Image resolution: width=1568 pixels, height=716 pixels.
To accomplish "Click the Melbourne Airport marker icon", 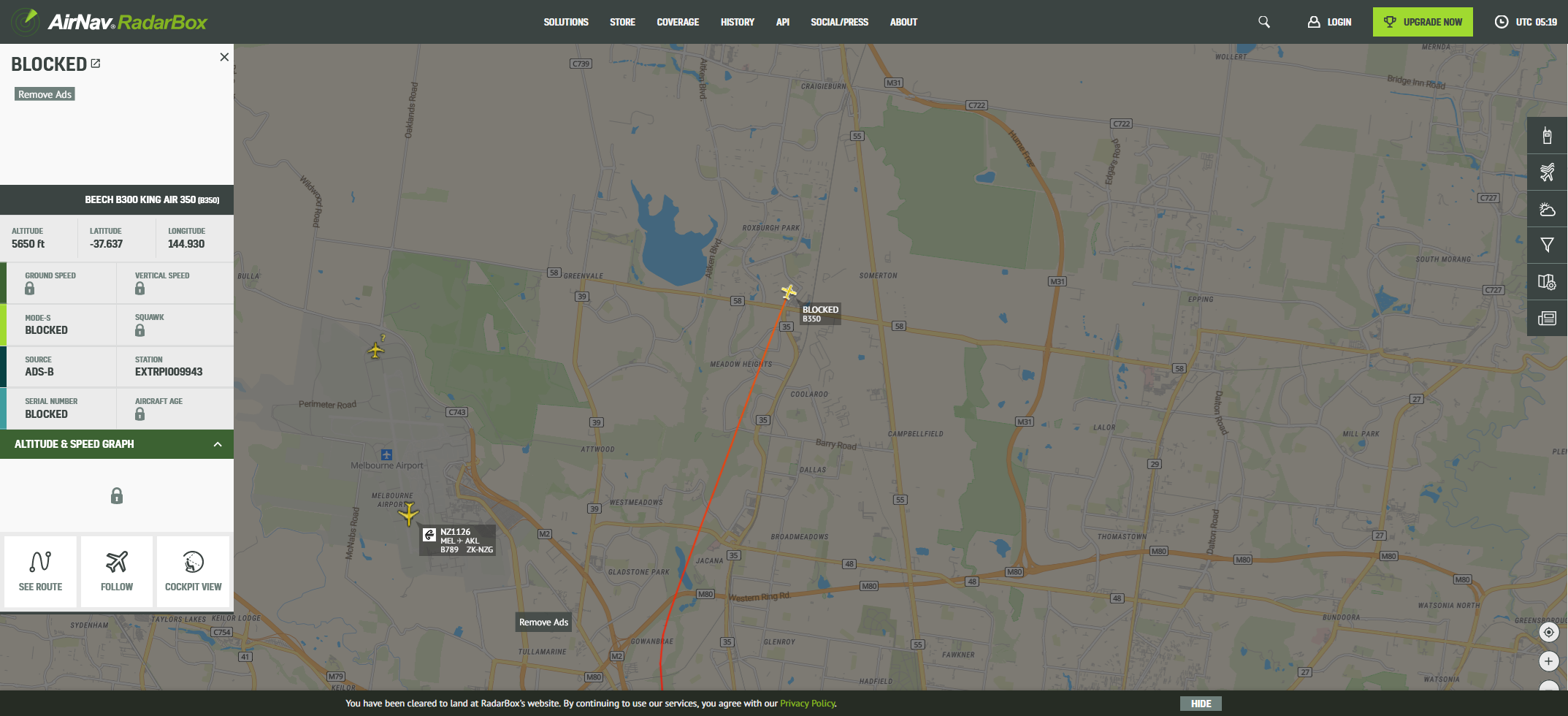I will pyautogui.click(x=386, y=454).
